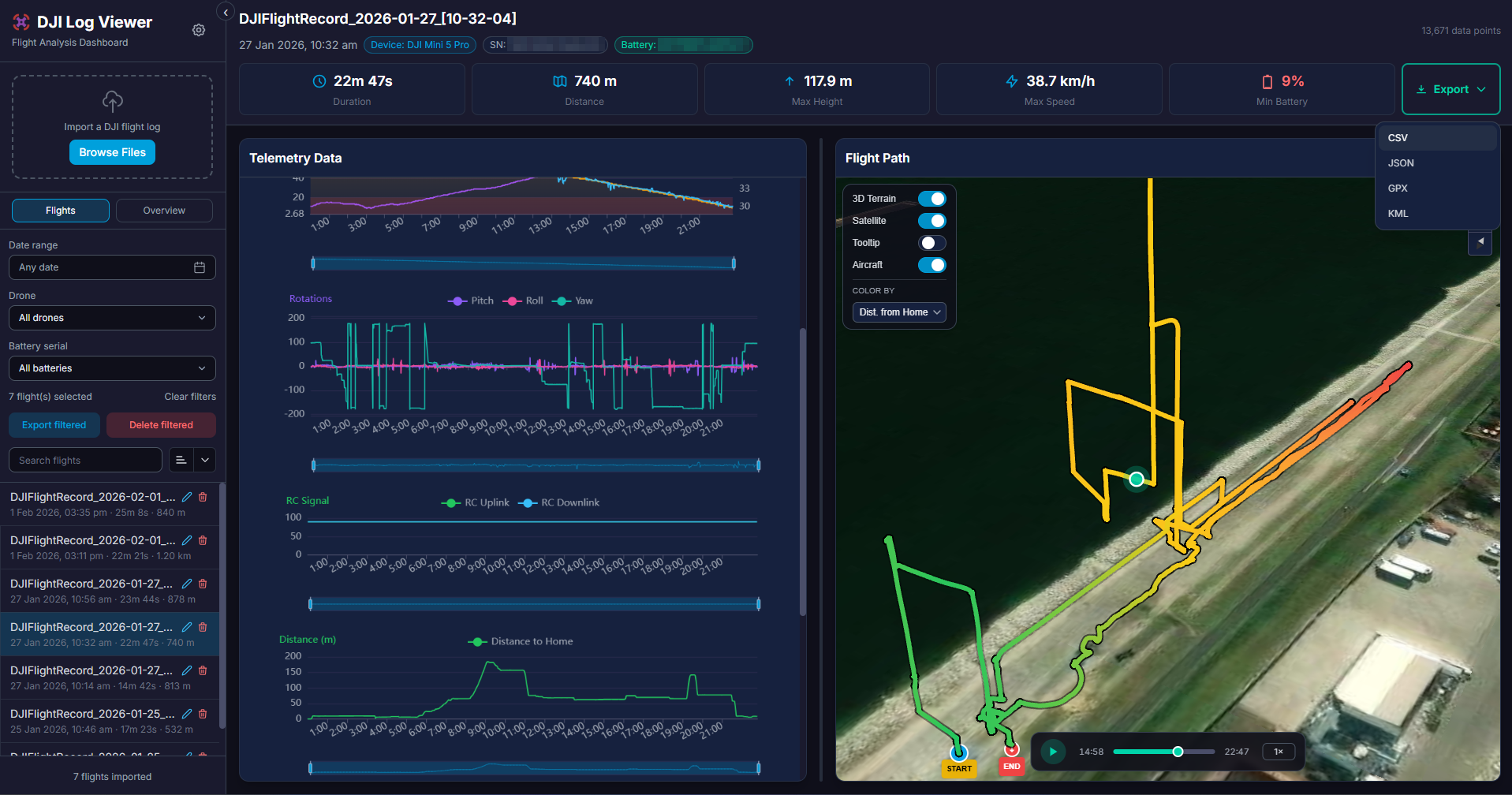Click Browse Files to import a flight log

(x=112, y=152)
